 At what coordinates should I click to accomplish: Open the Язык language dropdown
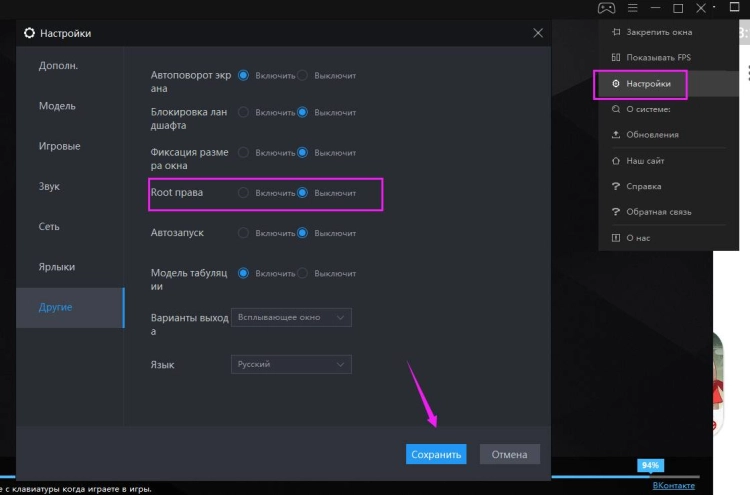(291, 364)
